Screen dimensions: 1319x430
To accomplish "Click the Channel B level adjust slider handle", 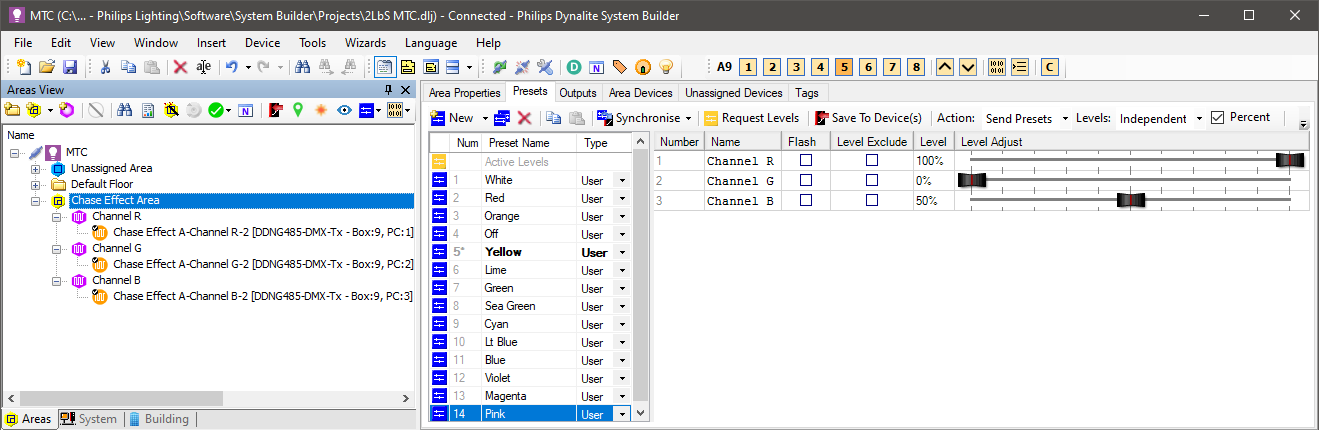I will click(1129, 200).
